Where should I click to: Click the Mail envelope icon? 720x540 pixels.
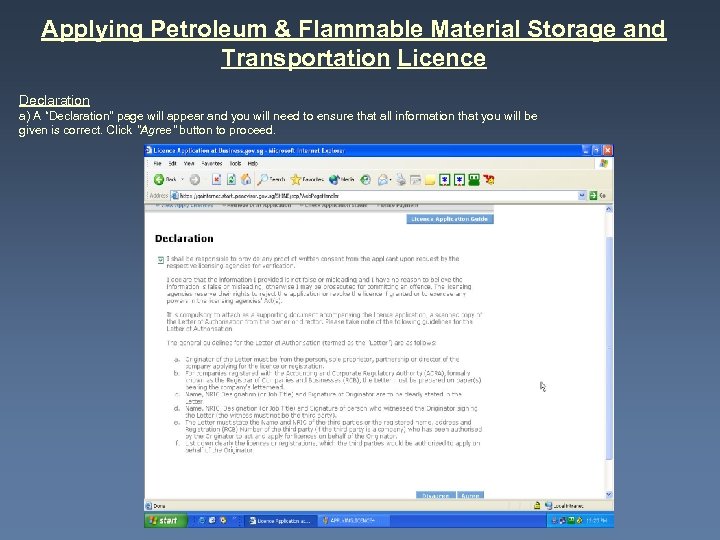point(382,180)
